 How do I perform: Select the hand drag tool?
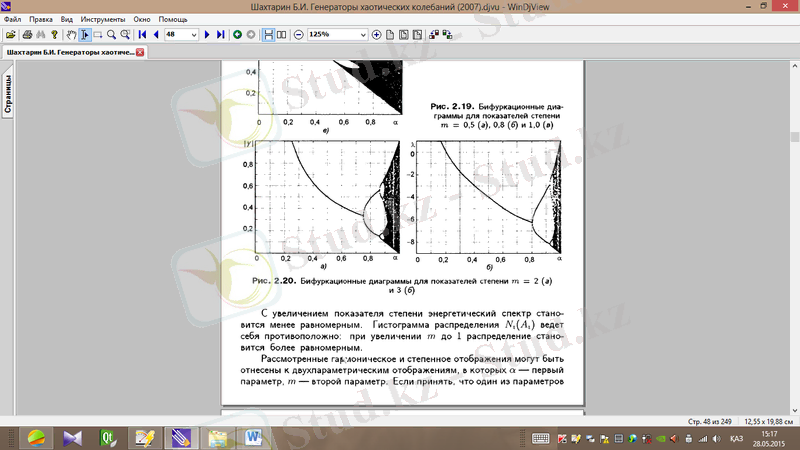(70, 34)
